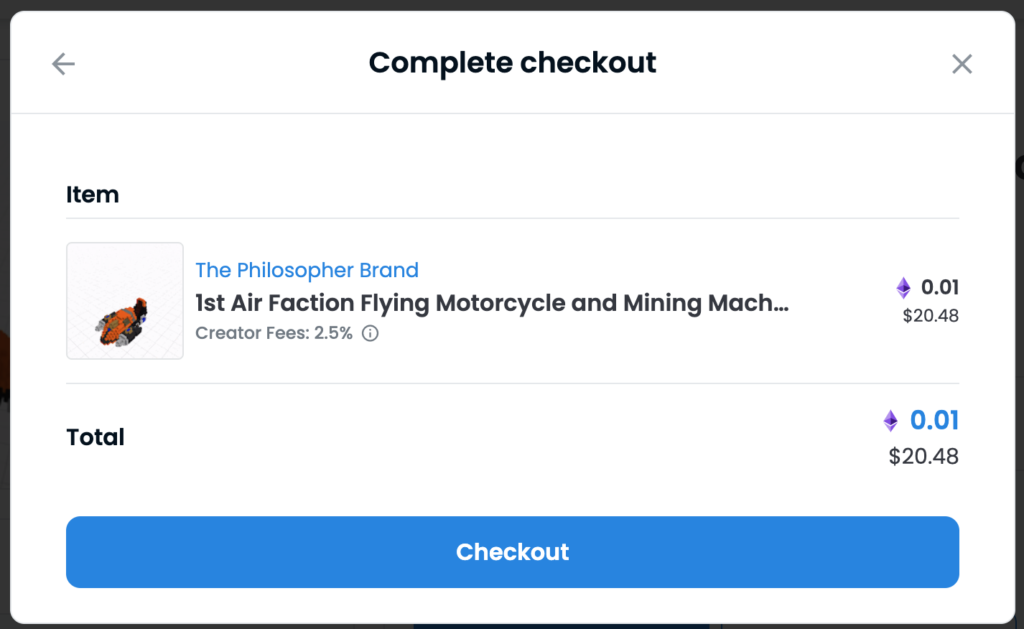Click the Item section header
This screenshot has width=1024, height=629.
point(92,195)
